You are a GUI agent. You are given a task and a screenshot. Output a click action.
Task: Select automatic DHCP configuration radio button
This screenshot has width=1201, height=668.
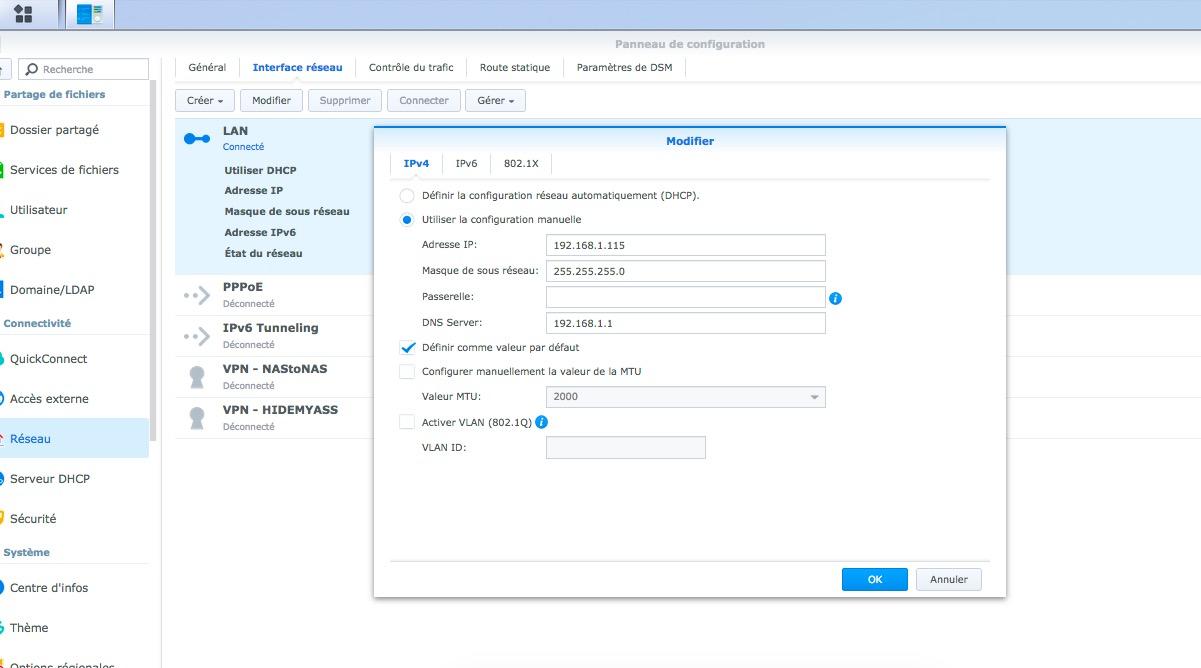tap(407, 196)
